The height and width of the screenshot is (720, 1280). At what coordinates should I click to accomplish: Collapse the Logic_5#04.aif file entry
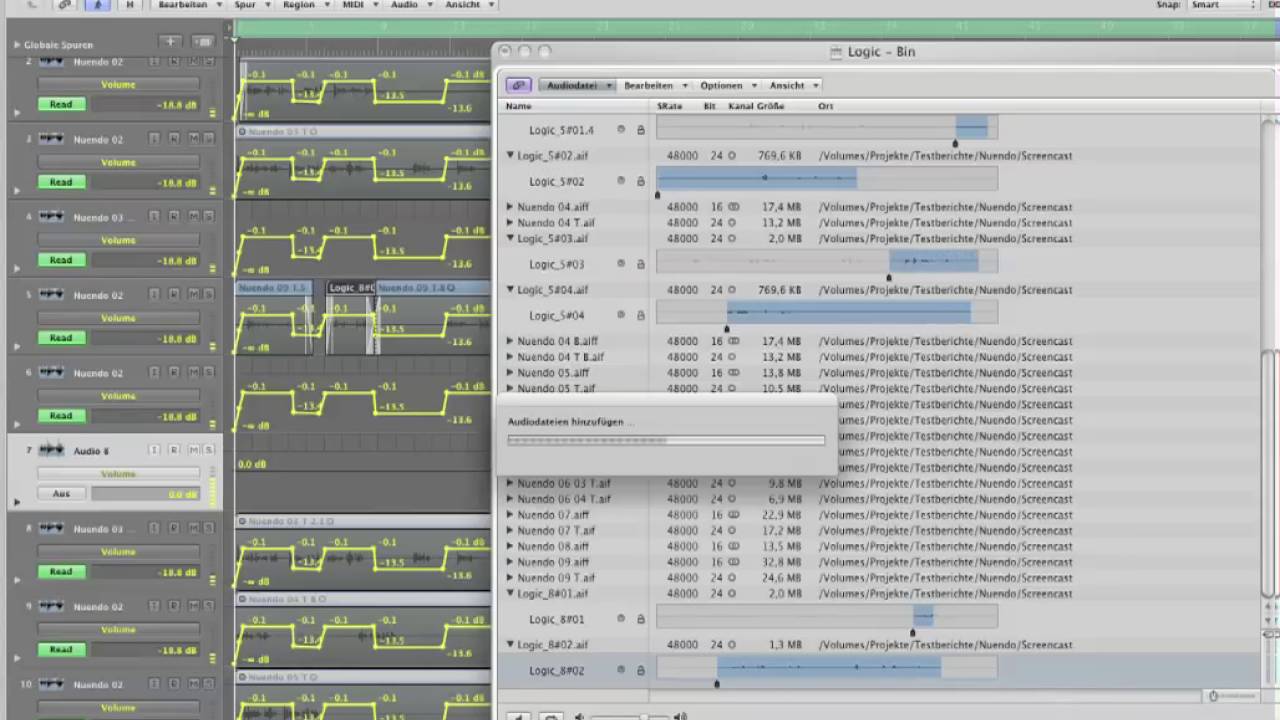pos(510,290)
